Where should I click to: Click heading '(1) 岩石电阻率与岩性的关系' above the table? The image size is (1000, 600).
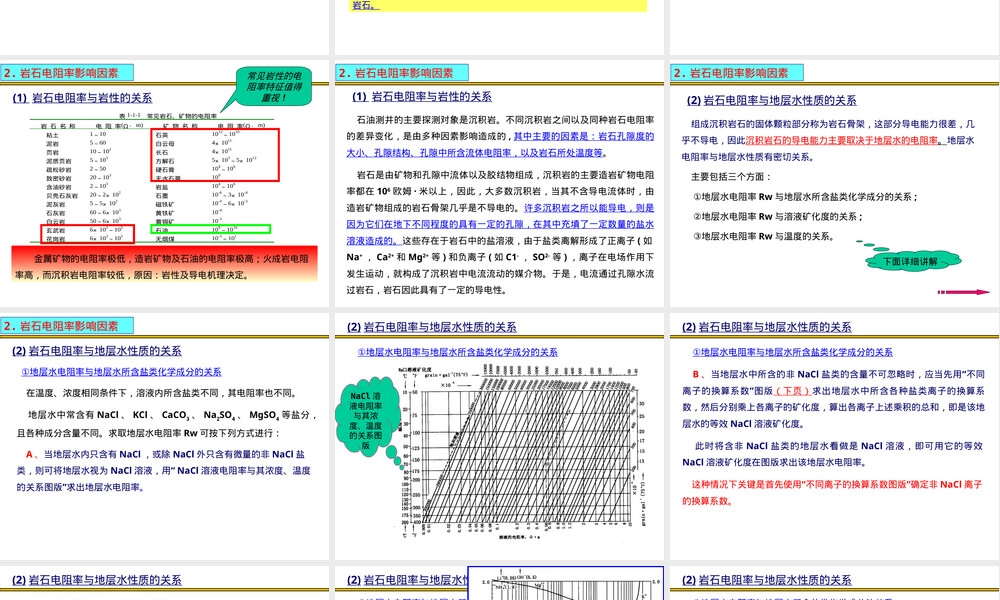click(82, 98)
